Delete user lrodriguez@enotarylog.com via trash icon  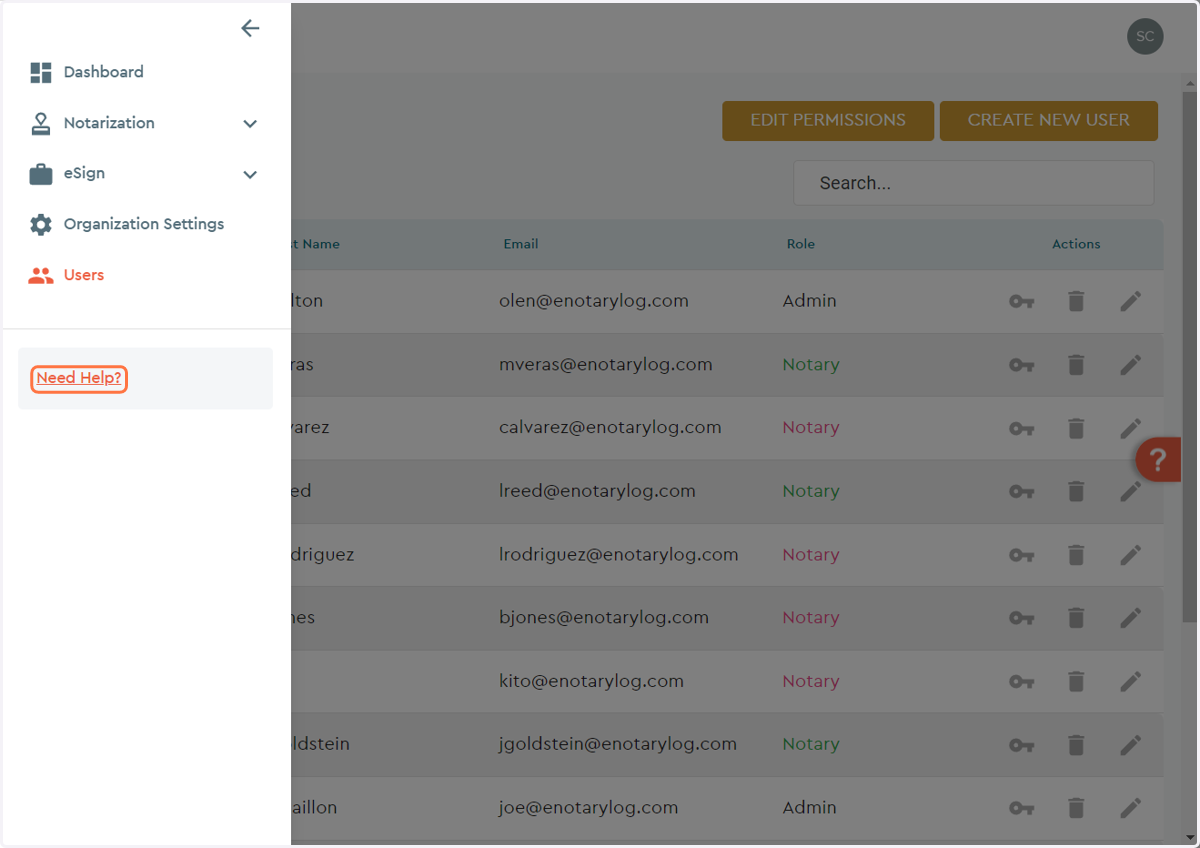1076,555
